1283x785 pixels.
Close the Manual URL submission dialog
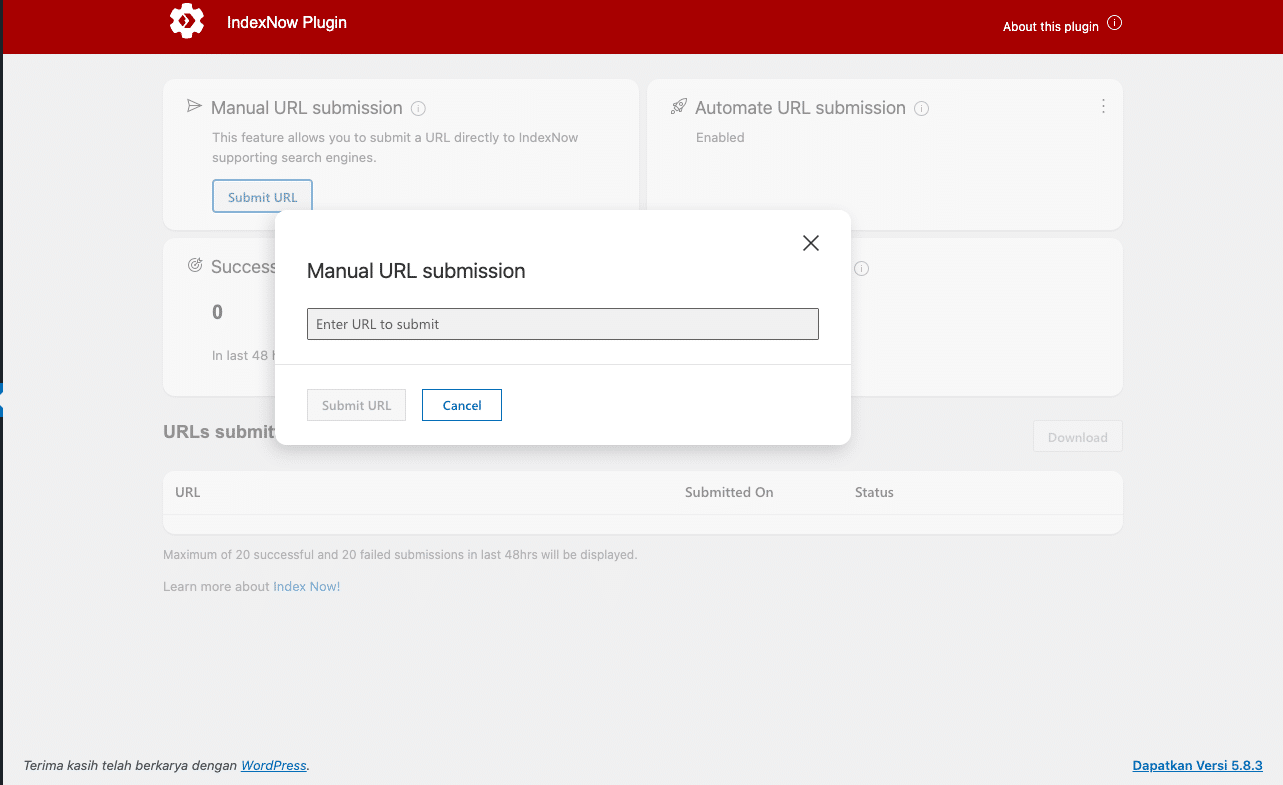click(x=811, y=243)
